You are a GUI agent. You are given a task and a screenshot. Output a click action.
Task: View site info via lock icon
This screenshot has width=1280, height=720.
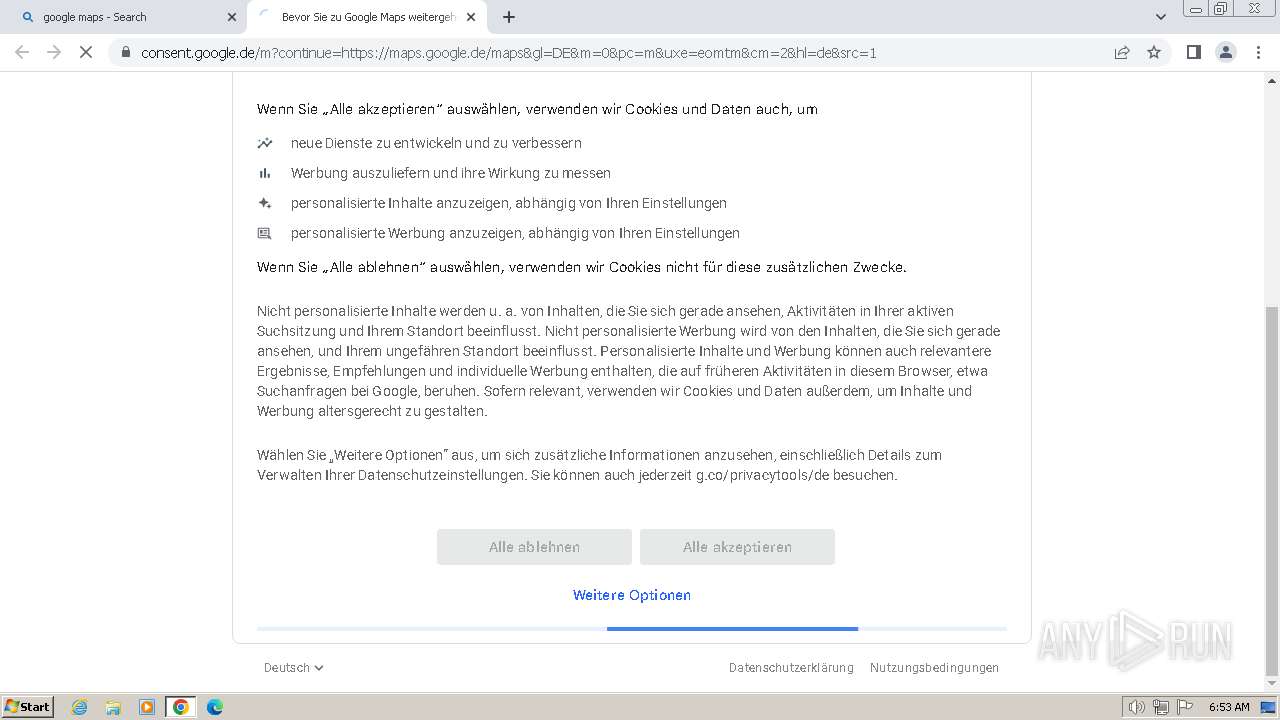point(125,52)
